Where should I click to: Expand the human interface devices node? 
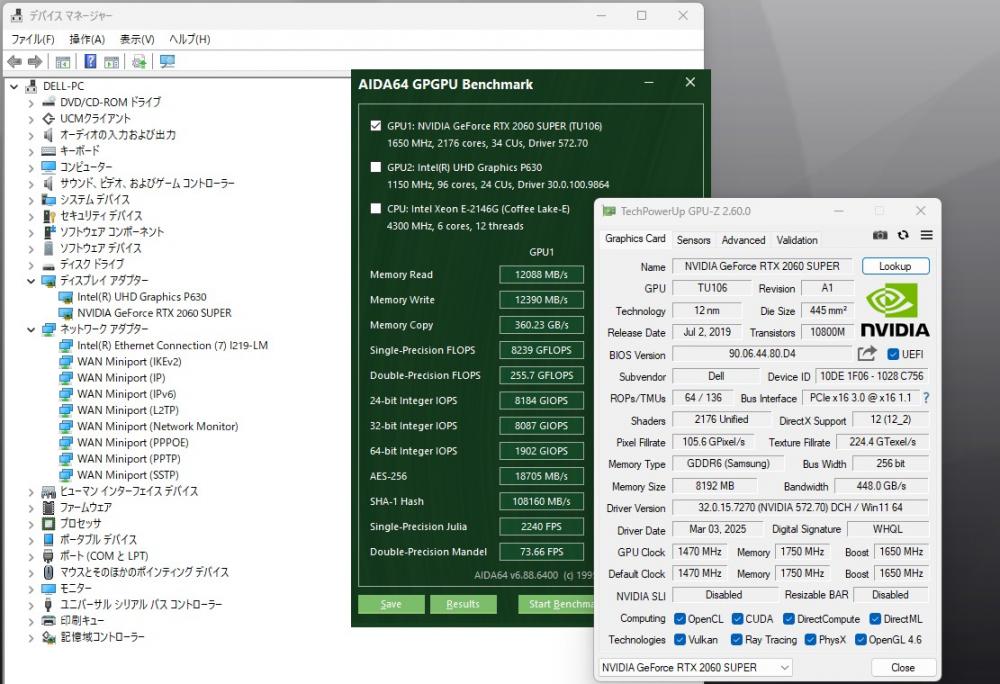[x=31, y=491]
